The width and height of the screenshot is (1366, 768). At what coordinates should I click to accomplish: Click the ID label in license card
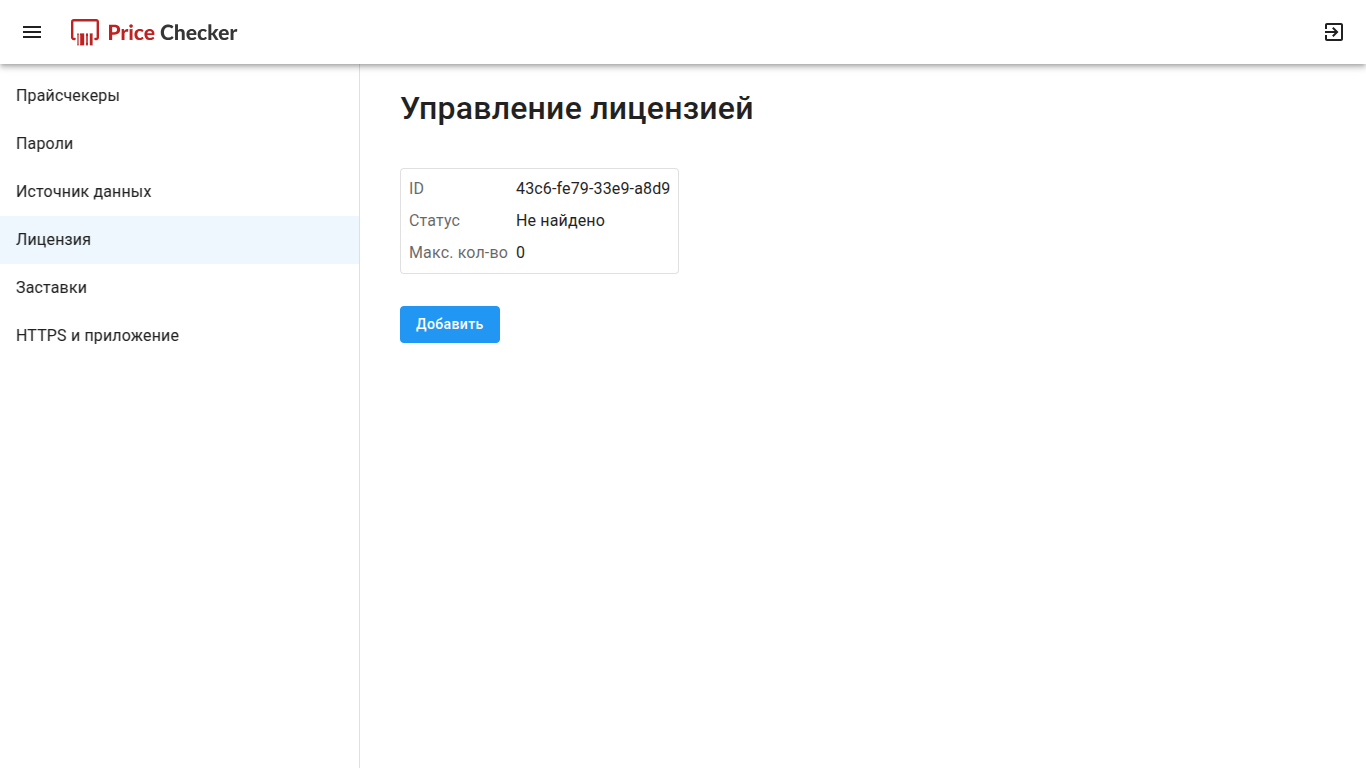(x=417, y=189)
